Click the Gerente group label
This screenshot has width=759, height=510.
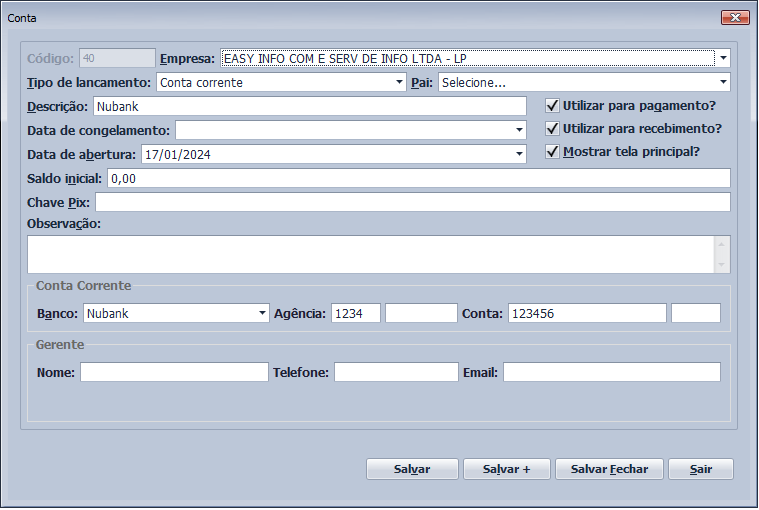[x=60, y=345]
